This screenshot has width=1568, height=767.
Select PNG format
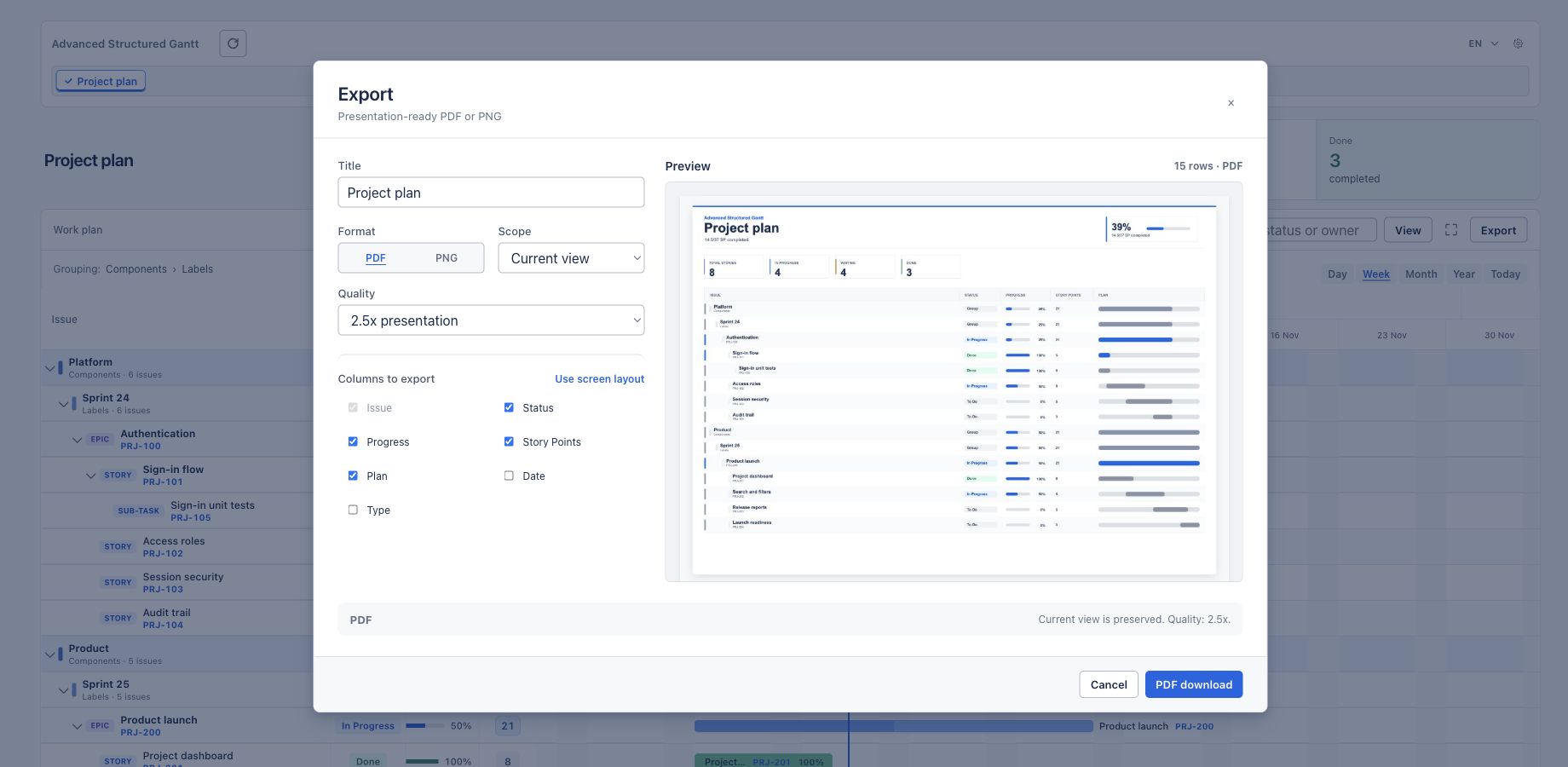[447, 258]
